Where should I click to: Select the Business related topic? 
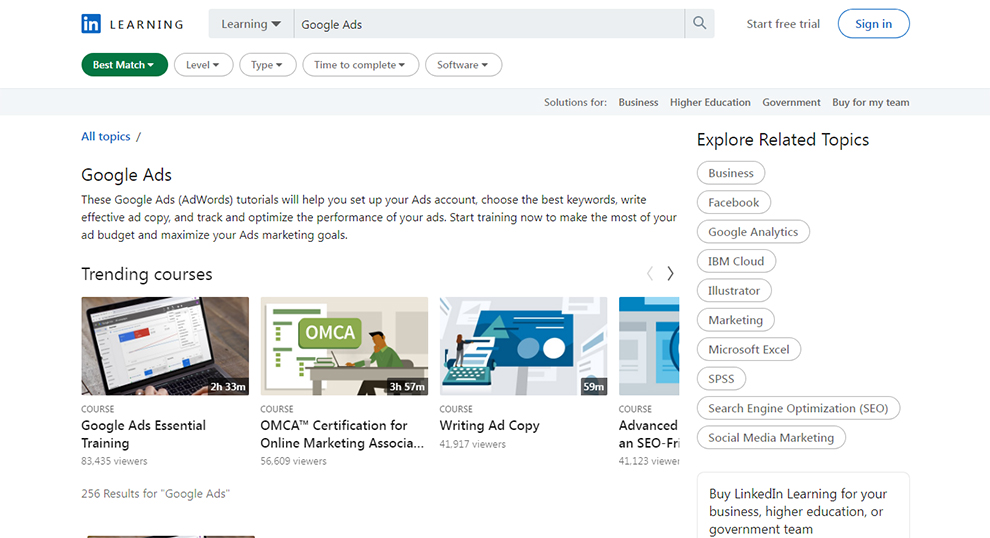(x=731, y=173)
